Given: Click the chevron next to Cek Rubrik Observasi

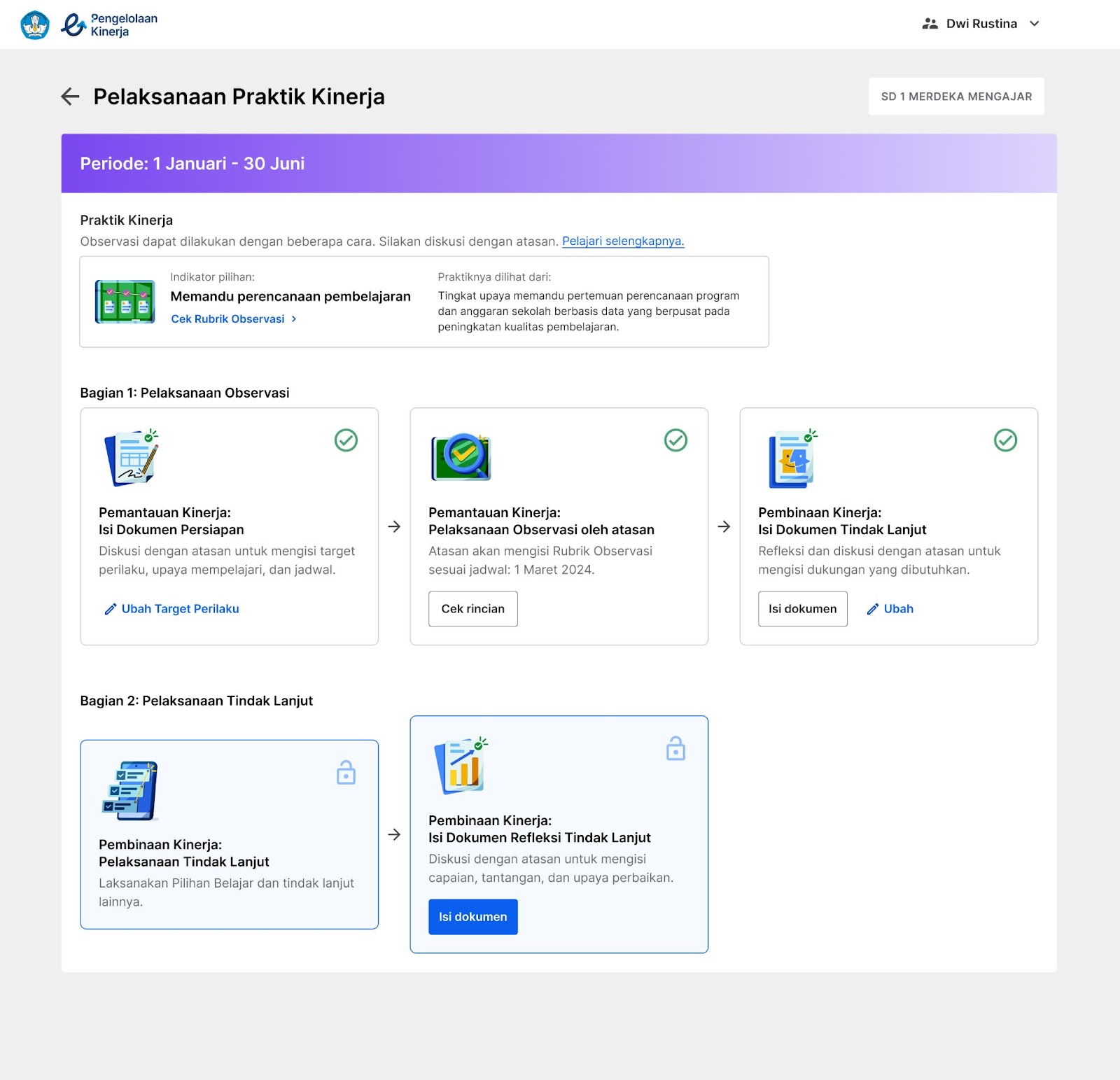Looking at the screenshot, I should pyautogui.click(x=294, y=319).
